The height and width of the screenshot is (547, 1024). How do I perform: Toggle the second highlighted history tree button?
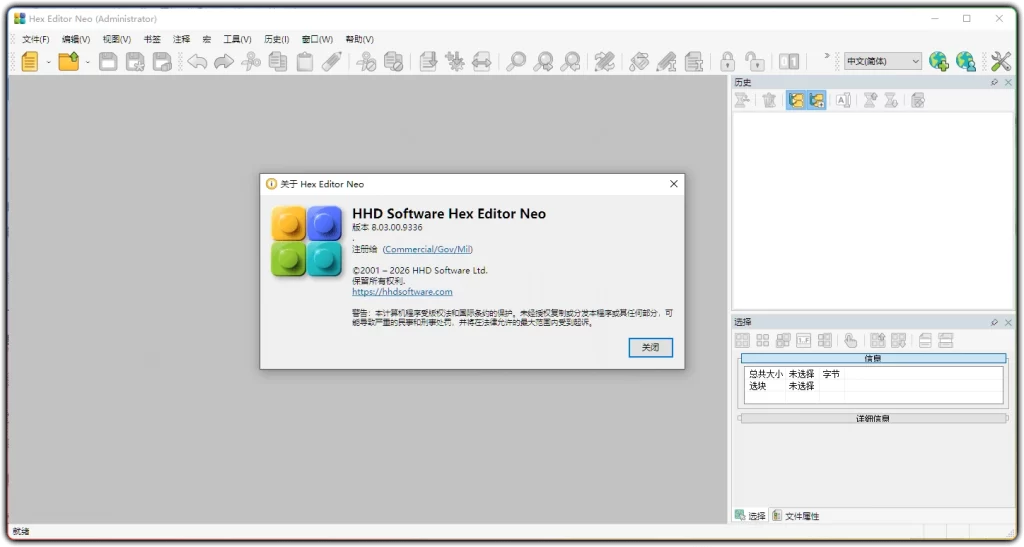click(816, 100)
